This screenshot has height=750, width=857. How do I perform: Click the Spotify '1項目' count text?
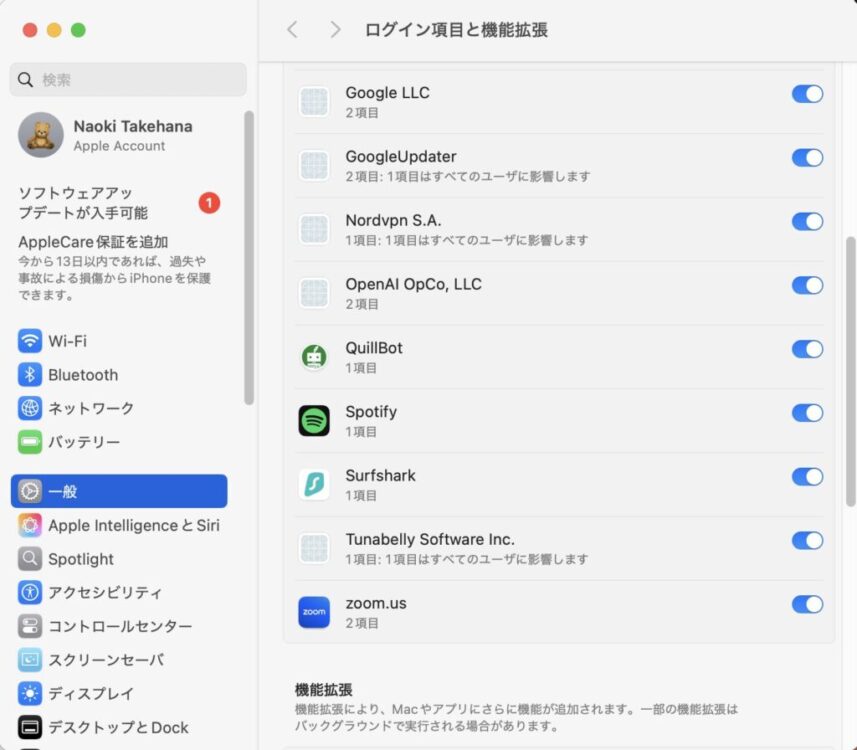click(x=361, y=432)
